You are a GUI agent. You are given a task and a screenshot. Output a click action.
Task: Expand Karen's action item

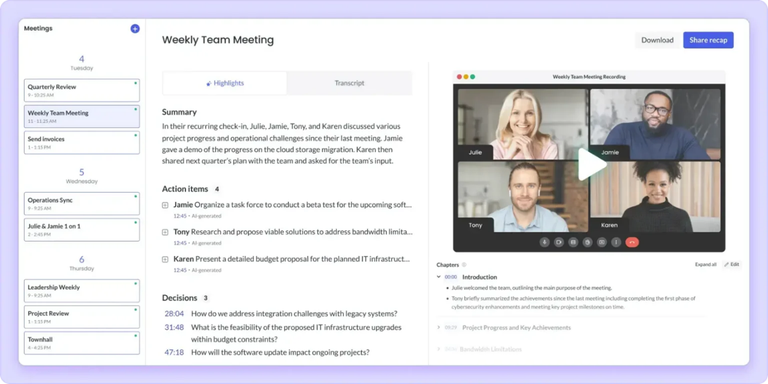pyautogui.click(x=165, y=259)
